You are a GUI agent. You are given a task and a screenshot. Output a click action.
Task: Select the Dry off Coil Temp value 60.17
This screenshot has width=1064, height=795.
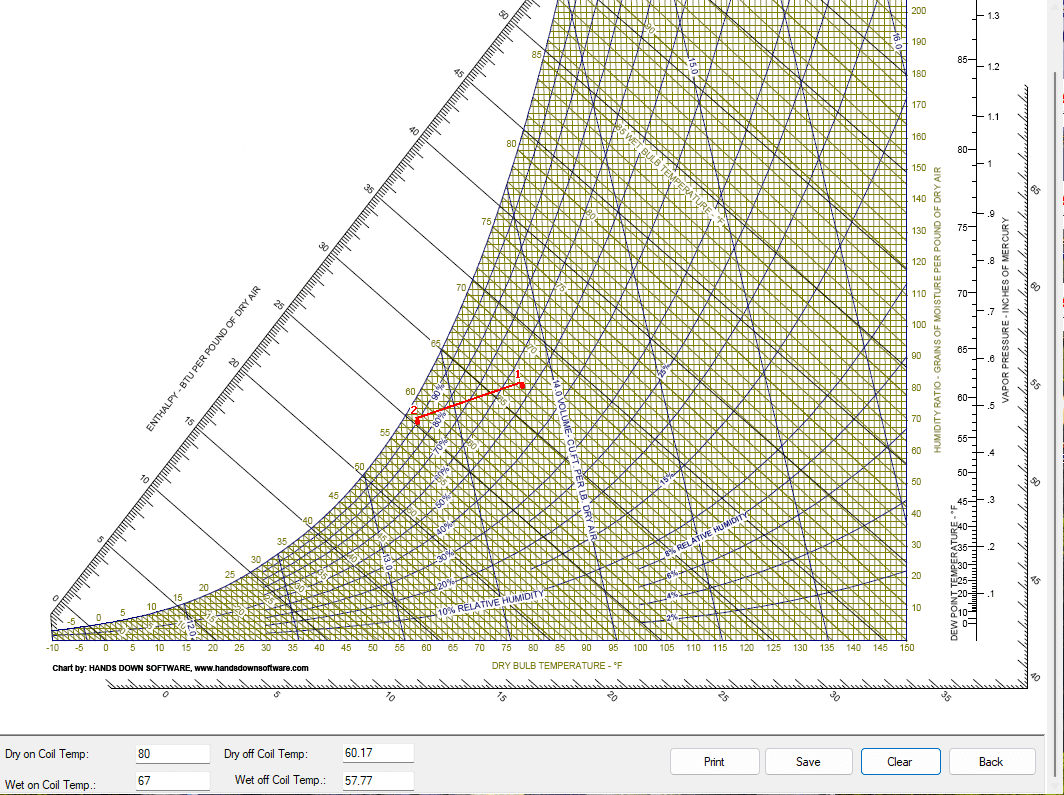(378, 753)
